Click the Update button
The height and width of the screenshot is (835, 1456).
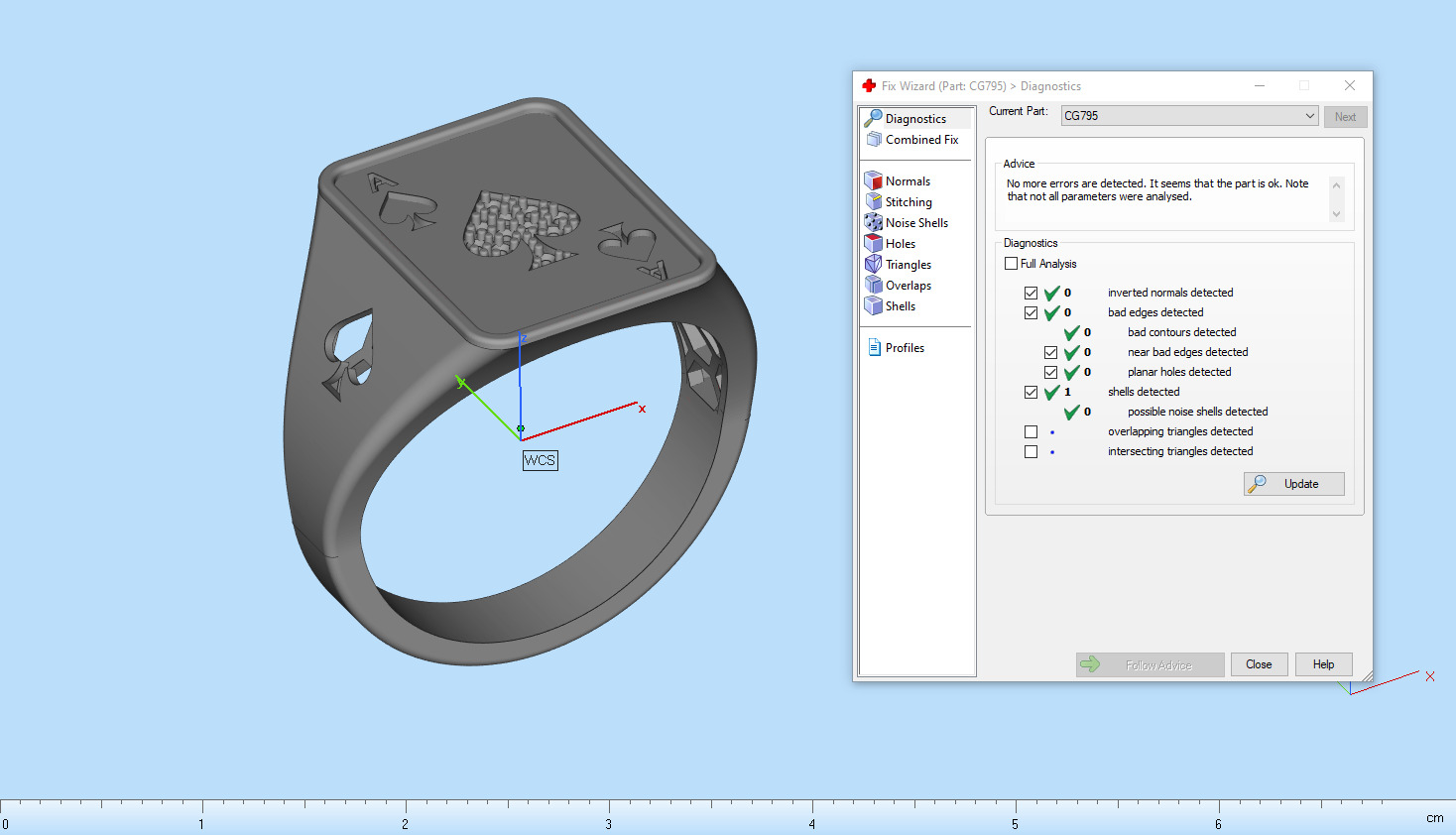pyautogui.click(x=1294, y=484)
